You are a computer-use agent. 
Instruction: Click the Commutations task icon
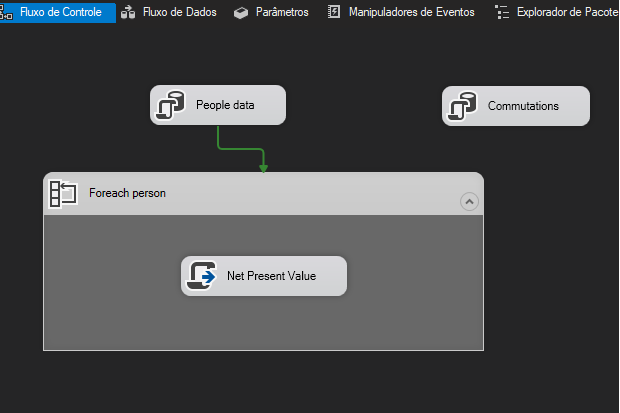click(x=462, y=105)
